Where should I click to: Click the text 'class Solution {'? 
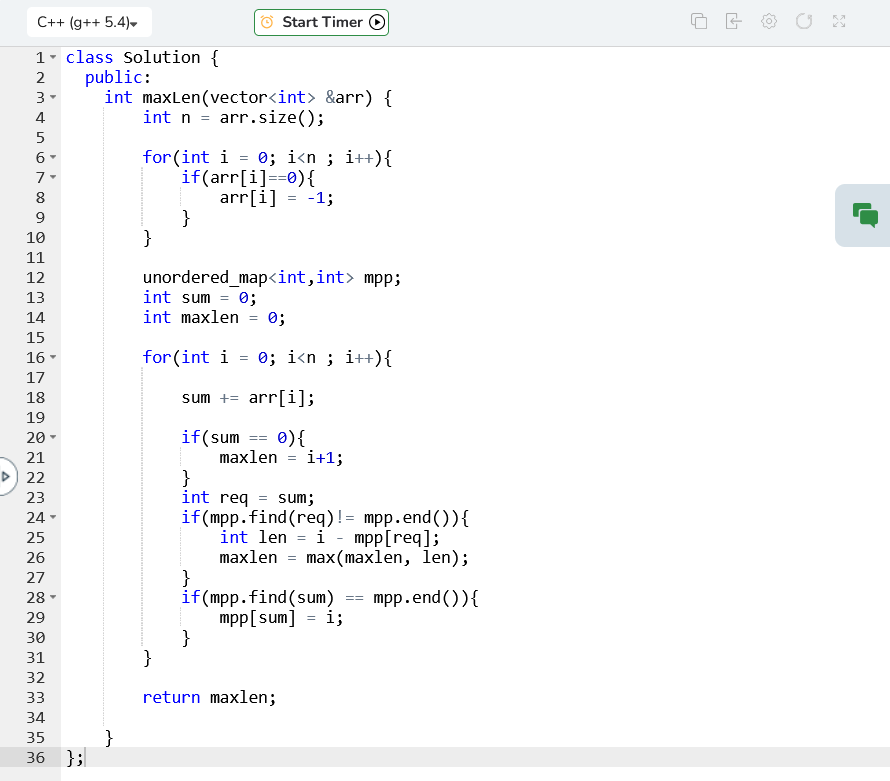142,57
